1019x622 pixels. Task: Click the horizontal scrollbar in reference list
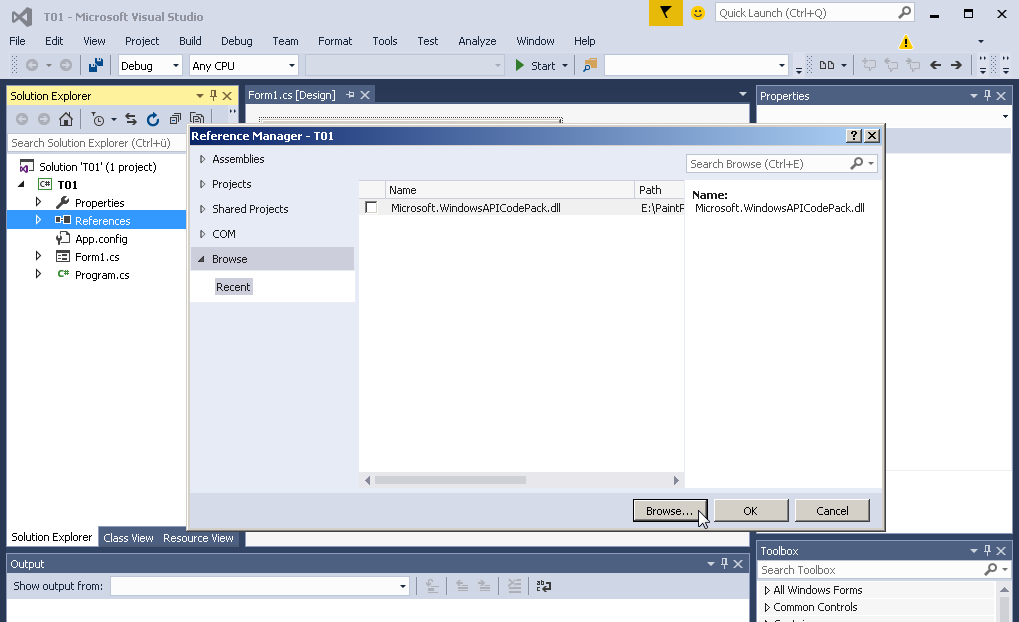[x=450, y=480]
